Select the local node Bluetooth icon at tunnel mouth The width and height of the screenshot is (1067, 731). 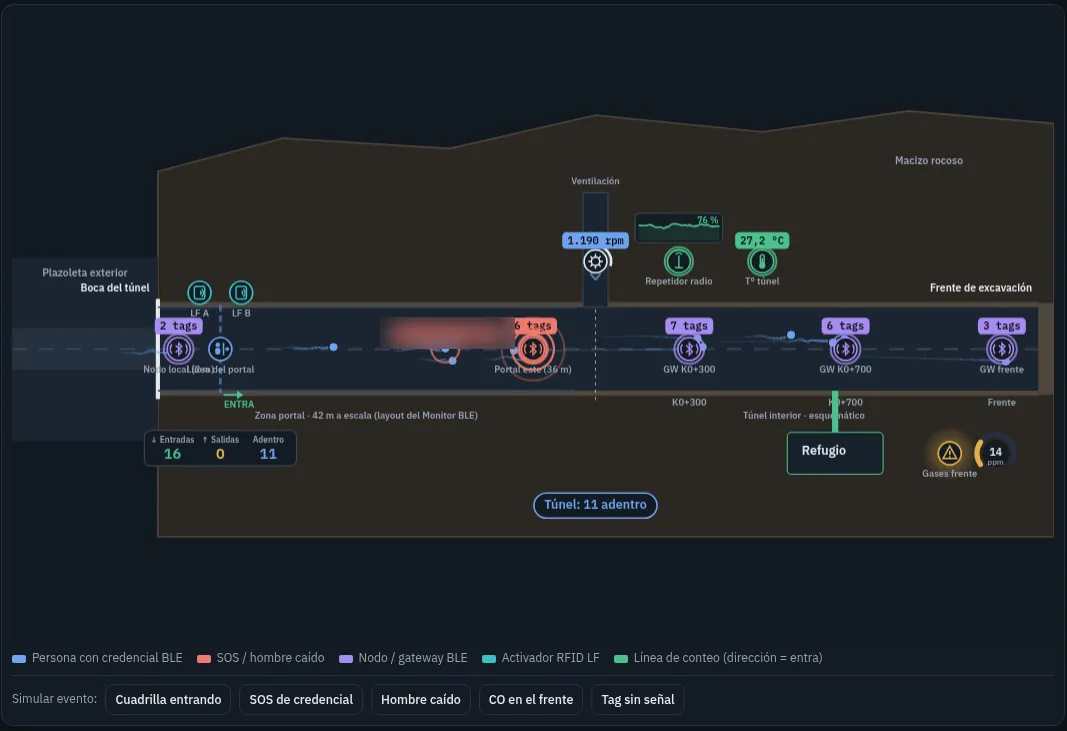coord(179,349)
